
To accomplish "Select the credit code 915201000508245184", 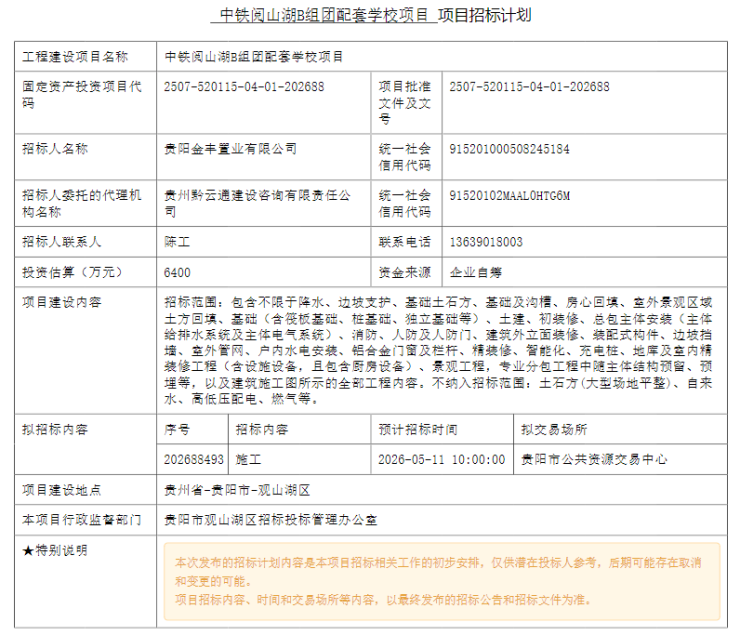I will (509, 149).
